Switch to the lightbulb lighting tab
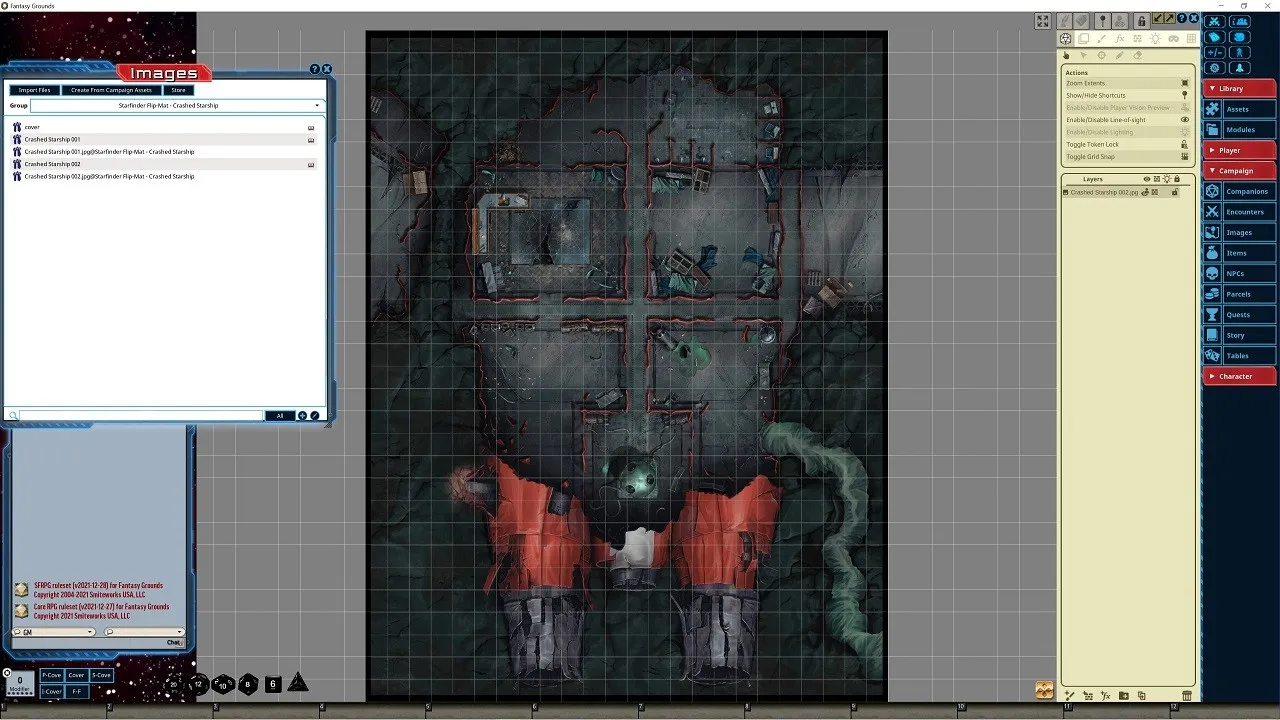 coord(1155,39)
